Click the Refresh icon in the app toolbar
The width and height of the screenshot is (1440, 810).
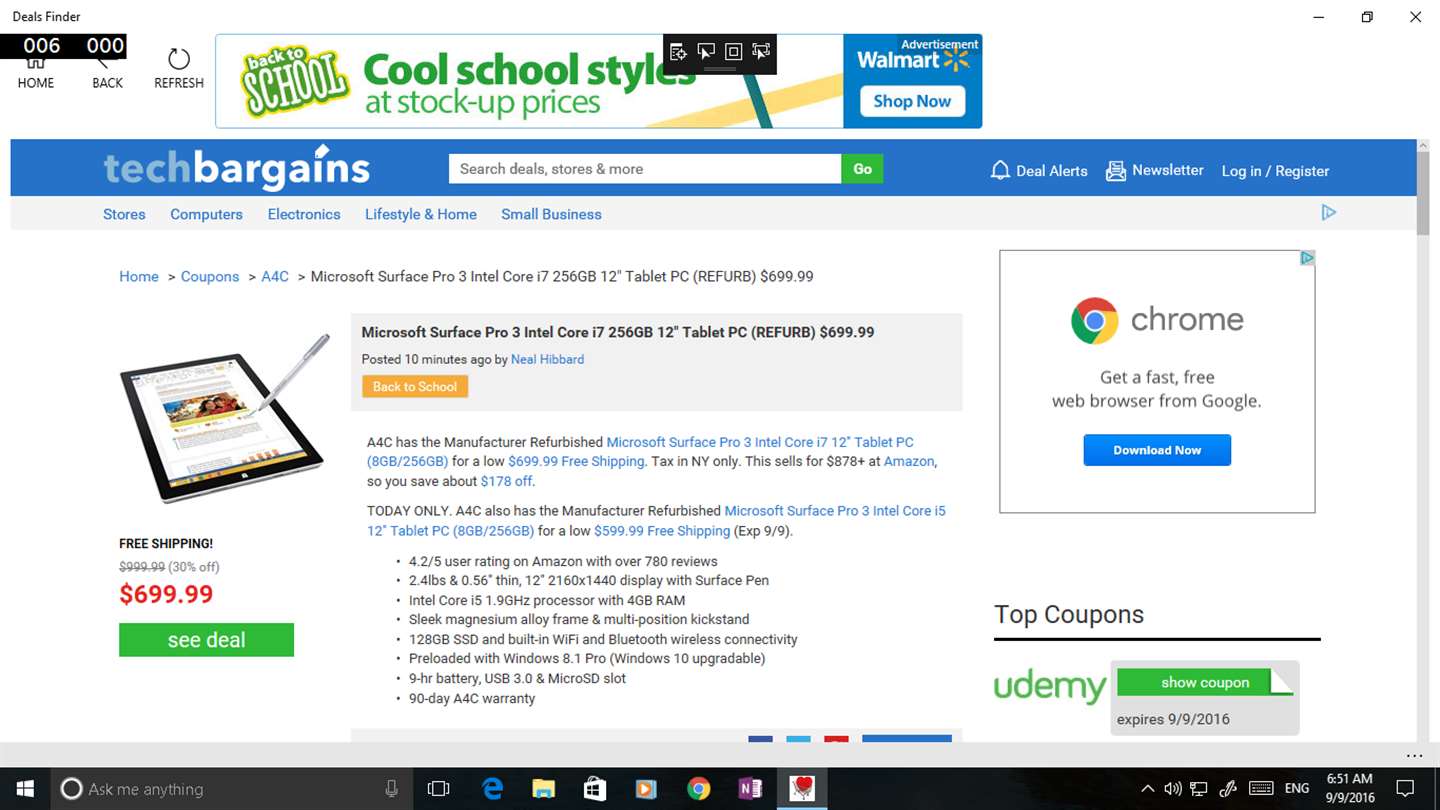tap(179, 59)
